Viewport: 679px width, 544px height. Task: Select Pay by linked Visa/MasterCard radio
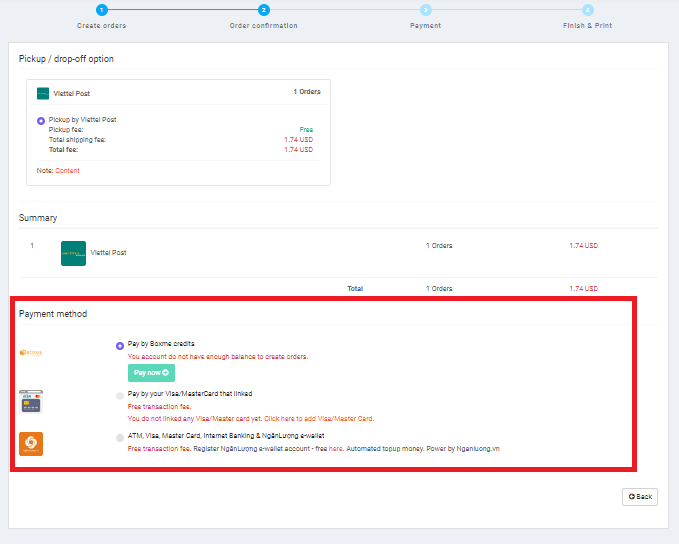click(x=120, y=396)
